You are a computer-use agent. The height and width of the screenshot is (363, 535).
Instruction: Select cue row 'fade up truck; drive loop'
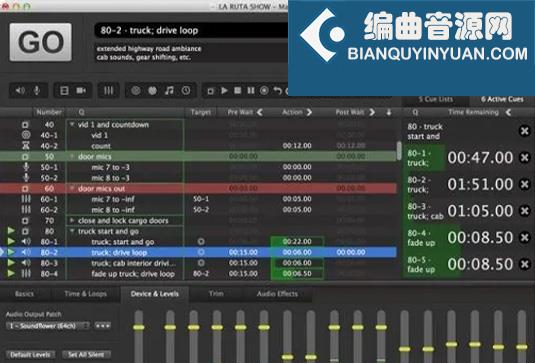pyautogui.click(x=198, y=274)
